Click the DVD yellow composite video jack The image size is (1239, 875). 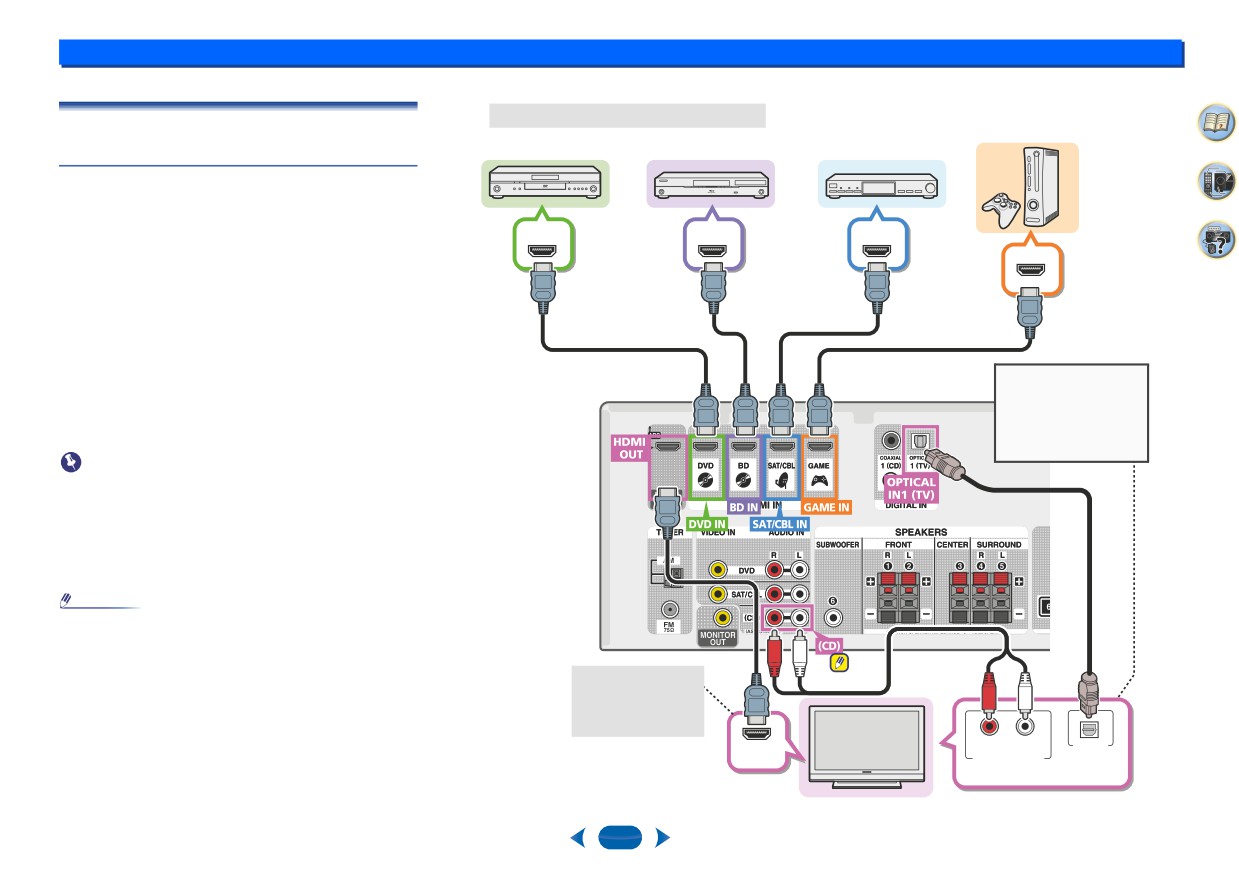pyautogui.click(x=717, y=570)
